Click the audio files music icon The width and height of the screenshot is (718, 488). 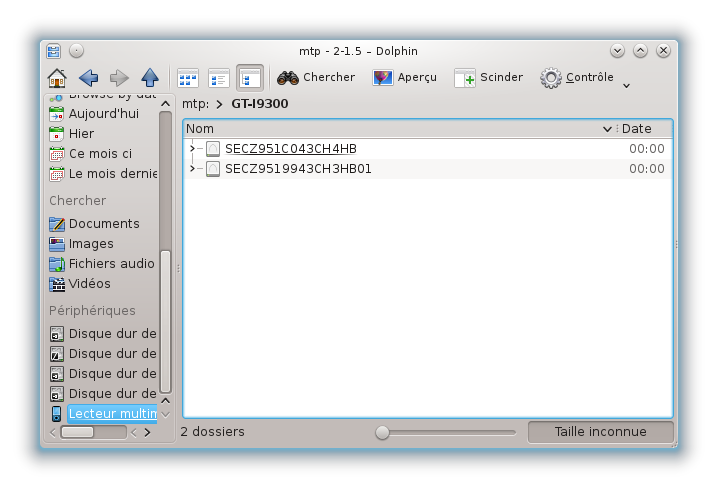click(57, 264)
